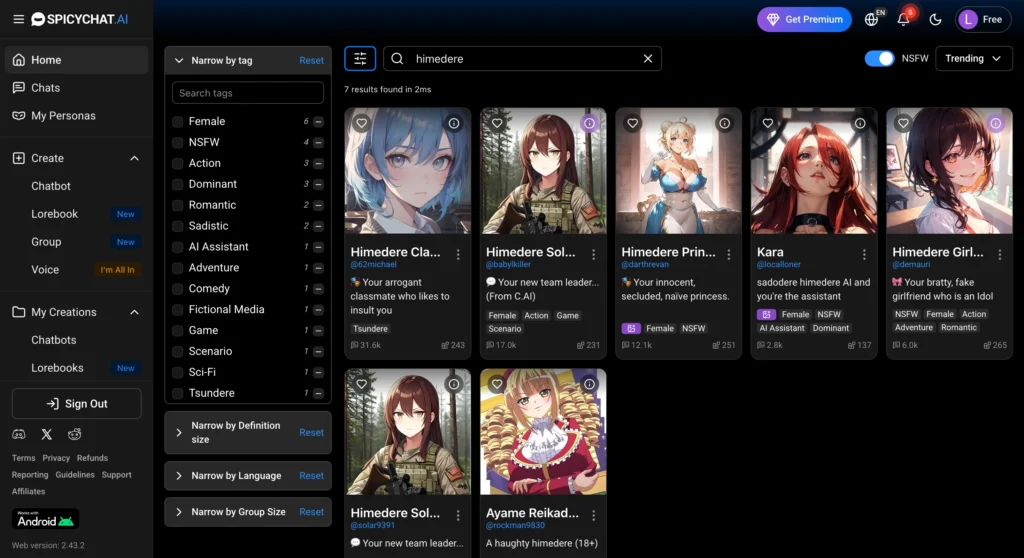Open My Personas in sidebar
Viewport: 1024px width, 558px height.
click(x=76, y=116)
